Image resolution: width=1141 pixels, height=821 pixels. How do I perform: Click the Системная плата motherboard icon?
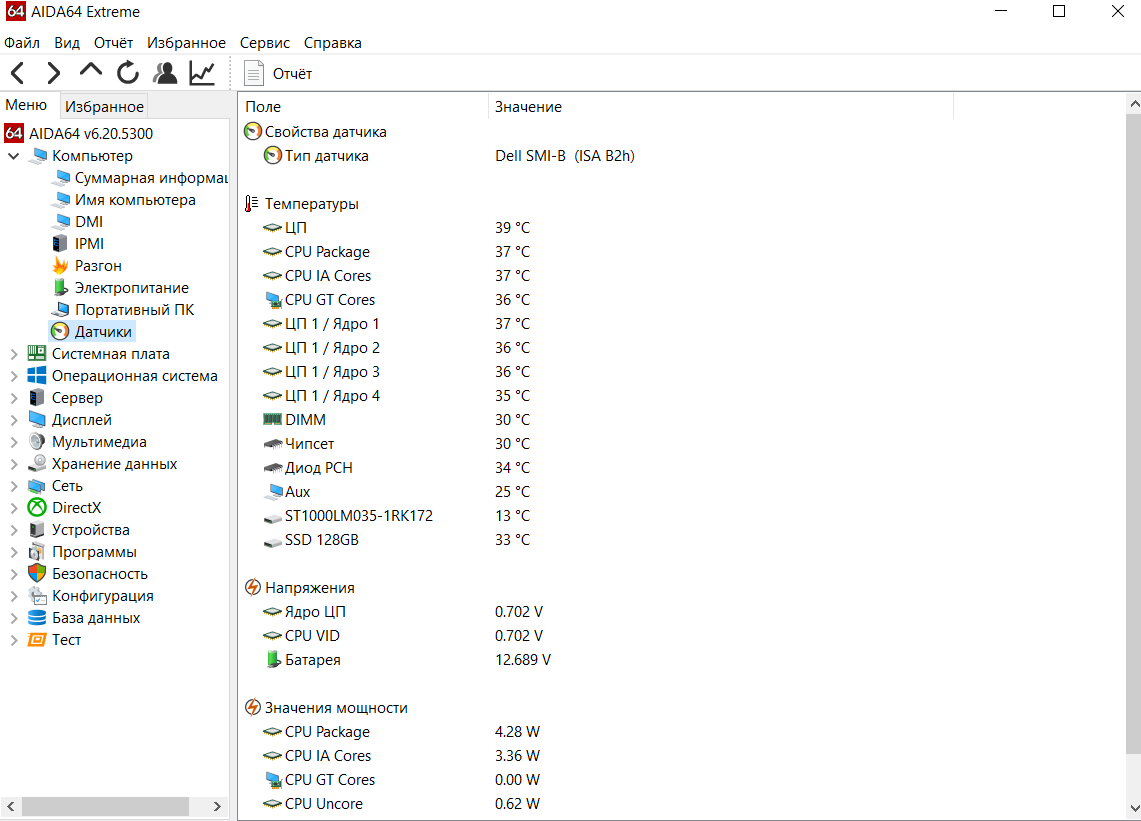tap(36, 354)
